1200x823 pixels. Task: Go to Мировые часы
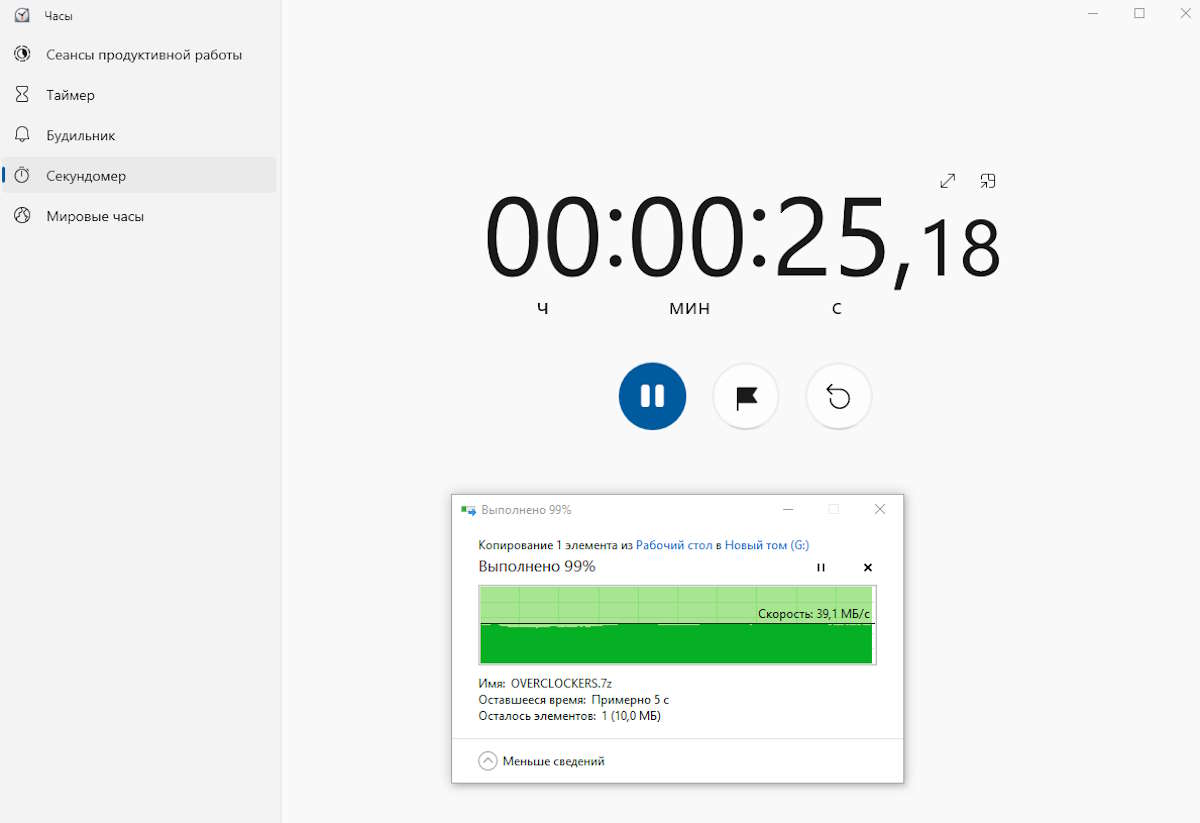click(x=138, y=216)
